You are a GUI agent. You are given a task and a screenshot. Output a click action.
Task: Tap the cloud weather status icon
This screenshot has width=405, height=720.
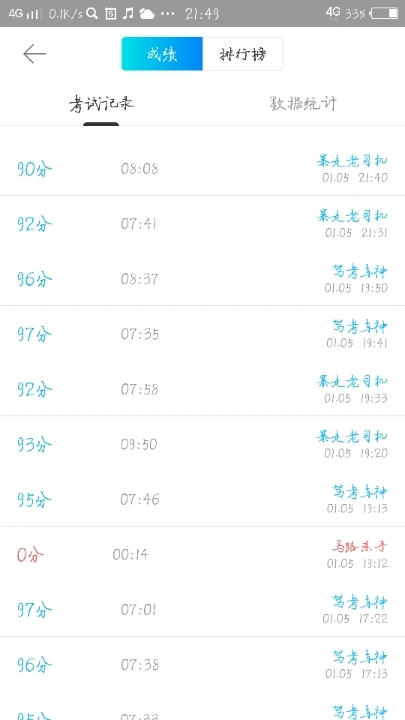click(147, 14)
